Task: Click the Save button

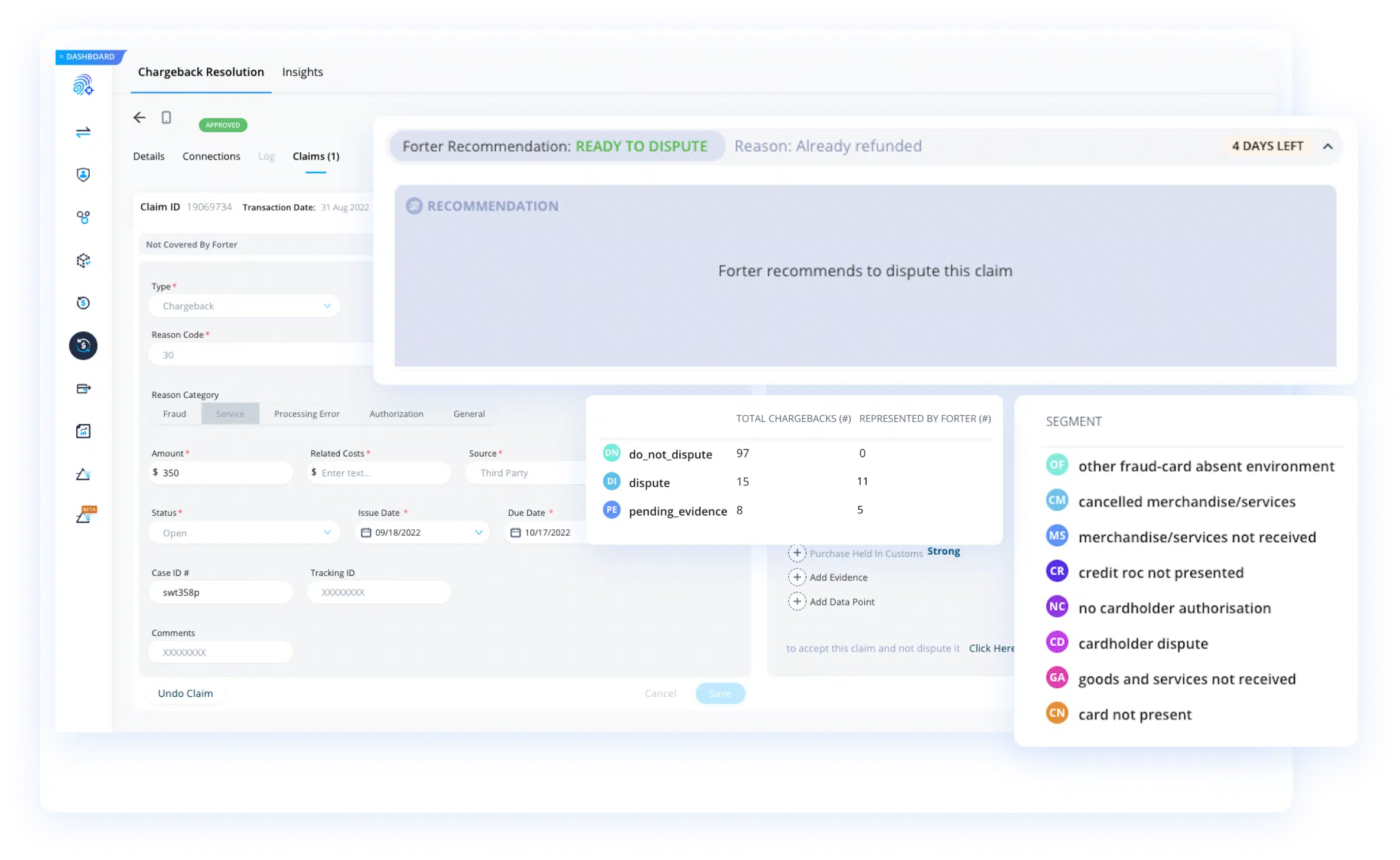Action: pyautogui.click(x=720, y=693)
